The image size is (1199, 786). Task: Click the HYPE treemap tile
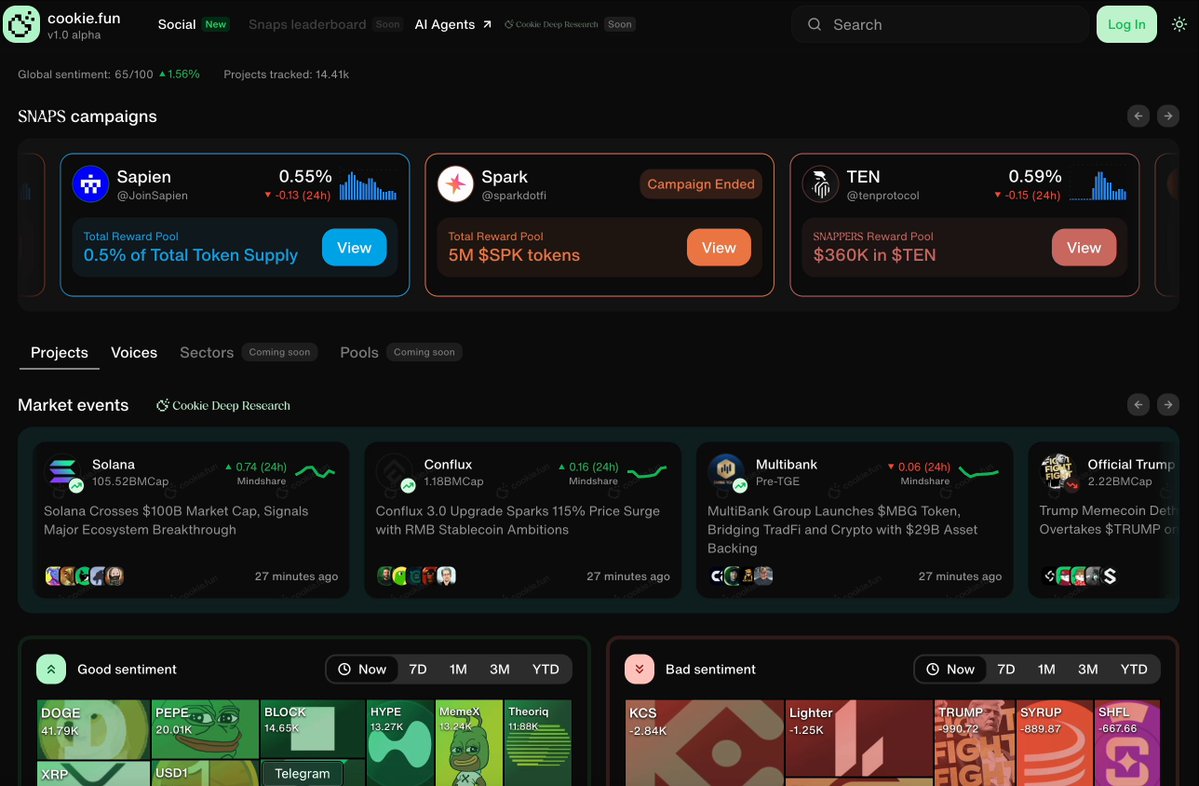pos(400,743)
